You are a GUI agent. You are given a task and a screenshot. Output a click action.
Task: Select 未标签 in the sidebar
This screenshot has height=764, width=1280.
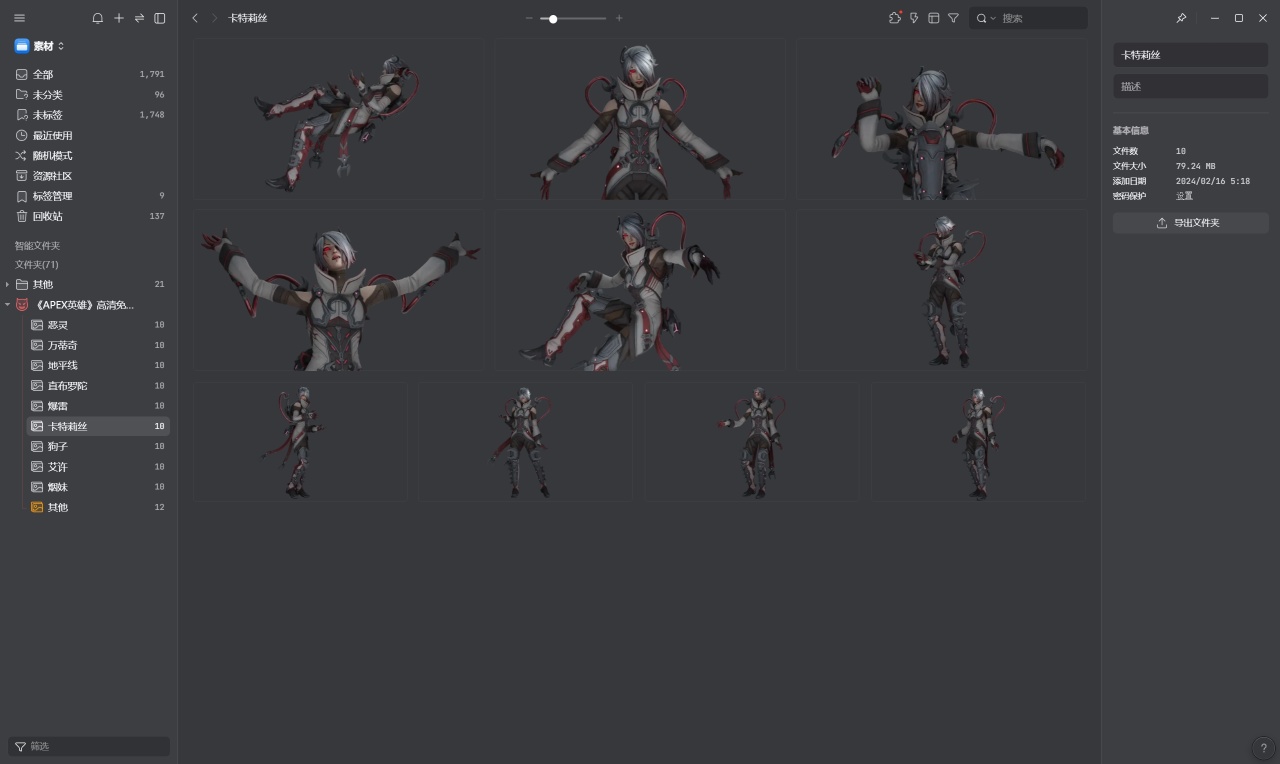click(x=89, y=115)
